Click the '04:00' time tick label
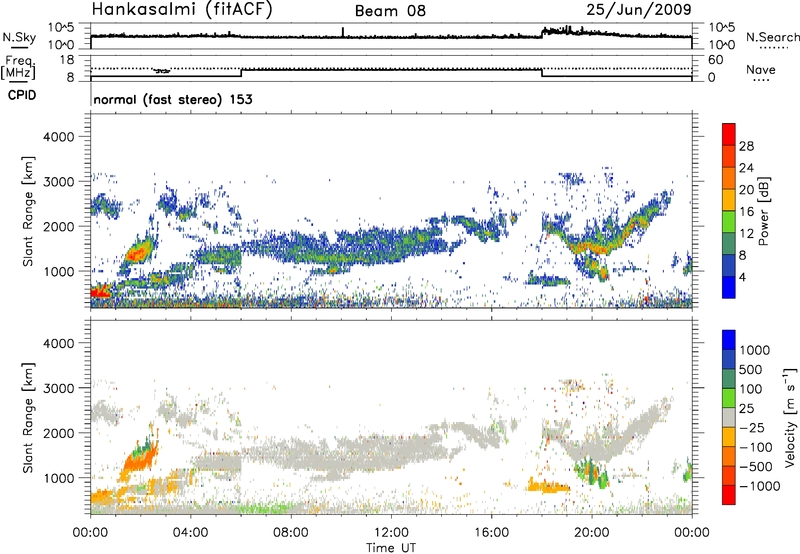Image resolution: width=800 pixels, height=554 pixels. point(191,533)
